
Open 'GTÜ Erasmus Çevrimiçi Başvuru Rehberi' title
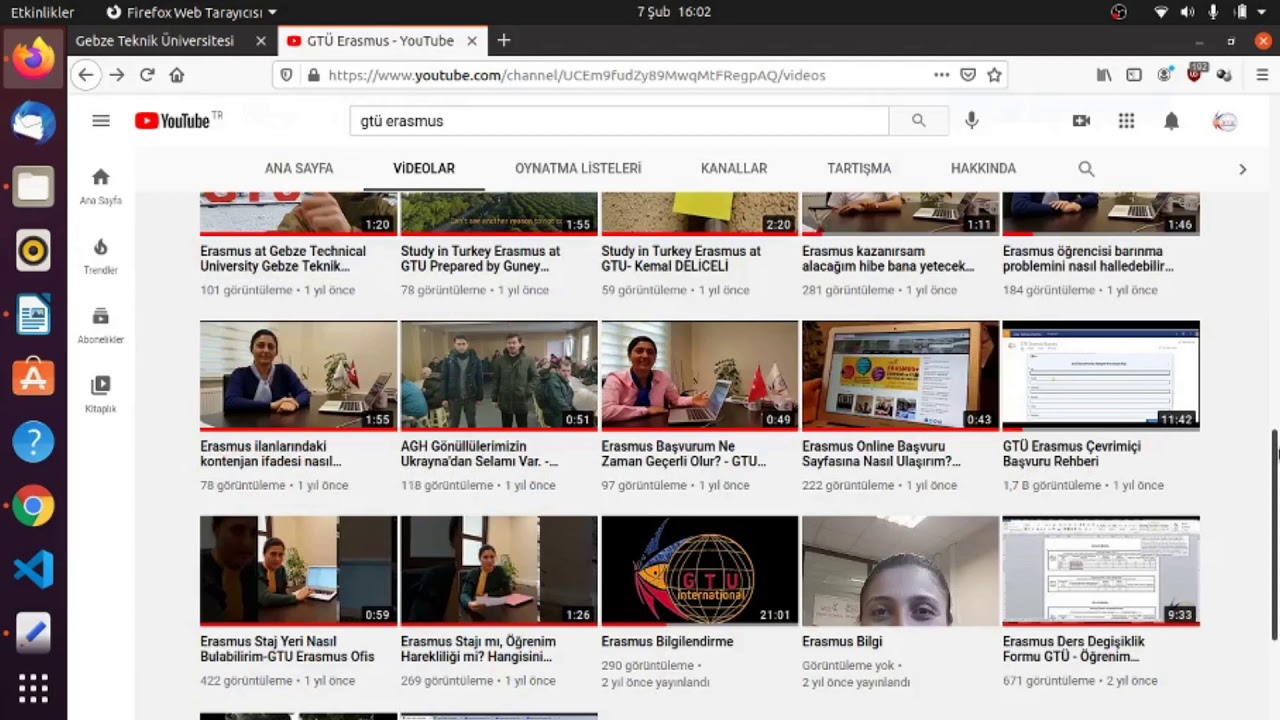[x=1072, y=454]
